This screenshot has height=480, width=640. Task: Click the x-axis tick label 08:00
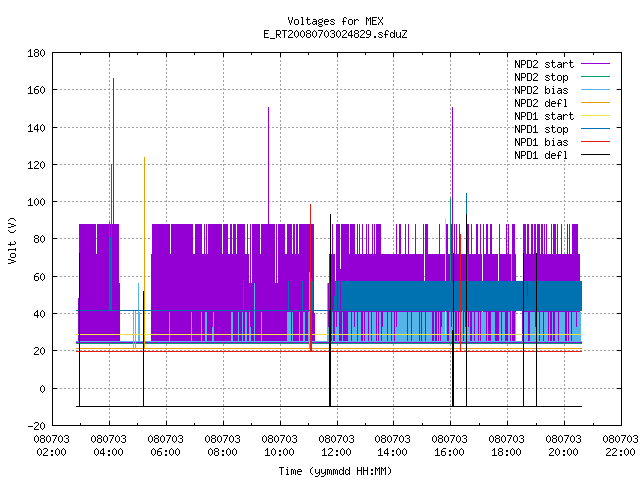222,452
